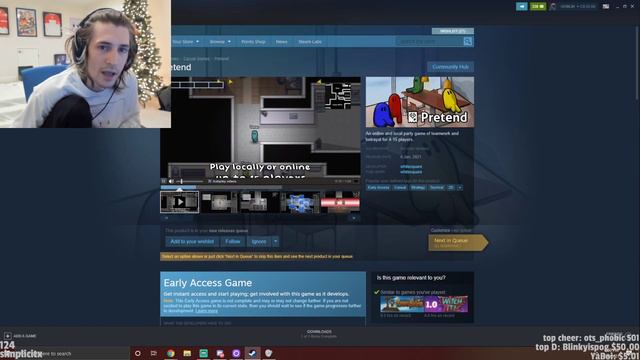Viewport: 640px width, 360px height.
Task: Select the video thumbnail with play icon
Action: tap(180, 202)
